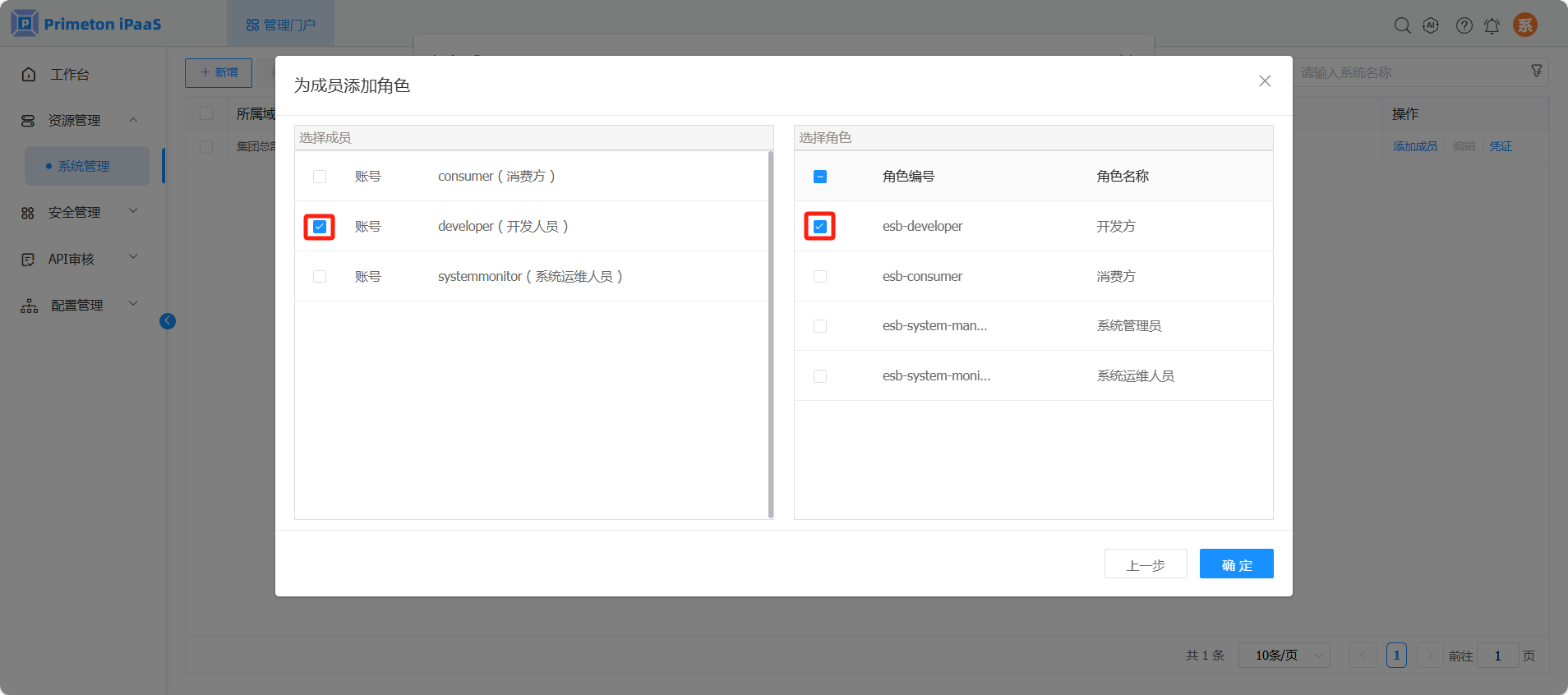The height and width of the screenshot is (695, 1568).
Task: Open the help question mark icon
Action: (1464, 25)
